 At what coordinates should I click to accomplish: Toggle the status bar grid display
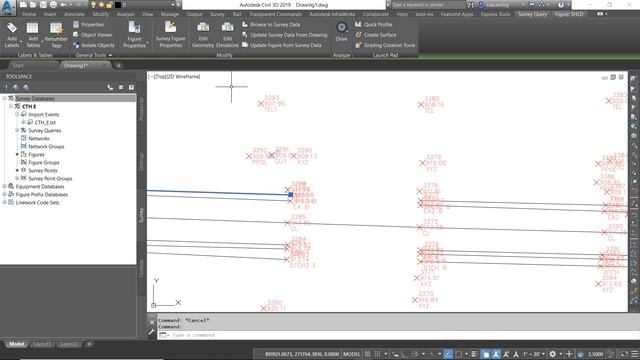click(x=368, y=354)
